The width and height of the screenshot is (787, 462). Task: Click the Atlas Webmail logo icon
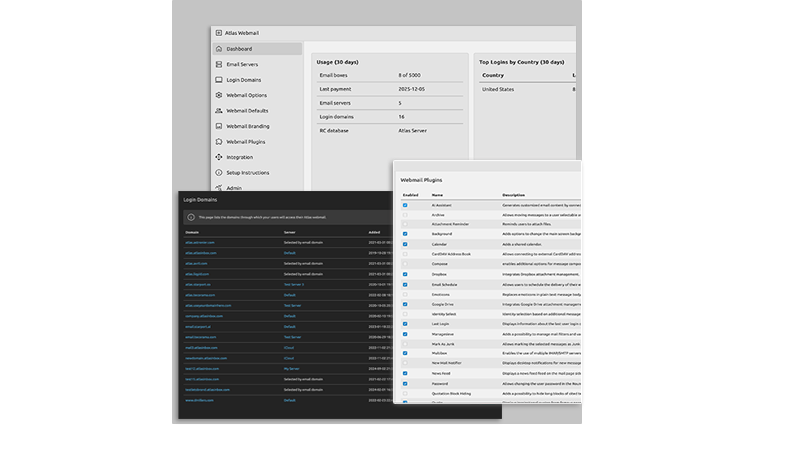[x=218, y=33]
